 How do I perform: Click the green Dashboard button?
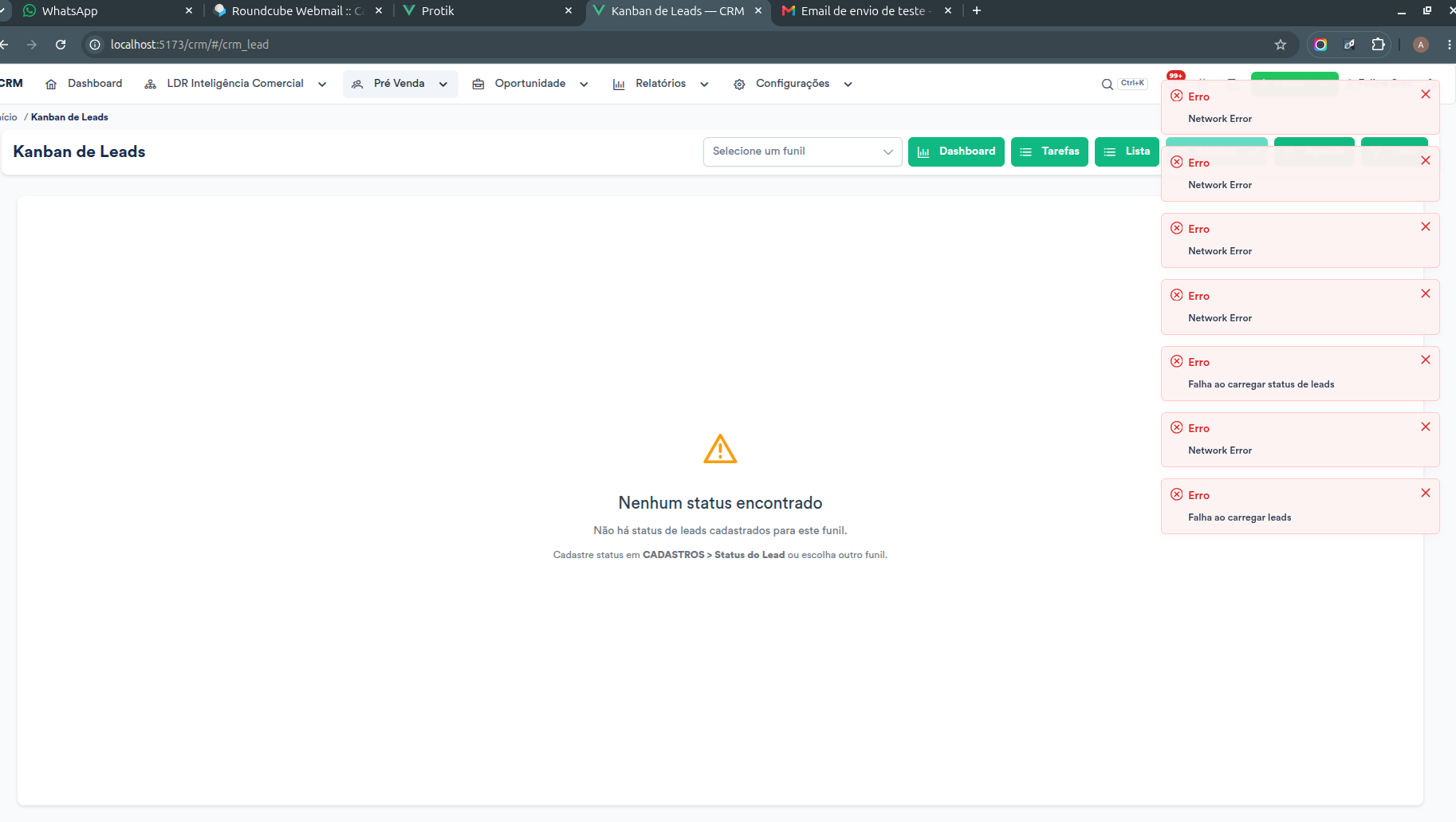coord(956,151)
